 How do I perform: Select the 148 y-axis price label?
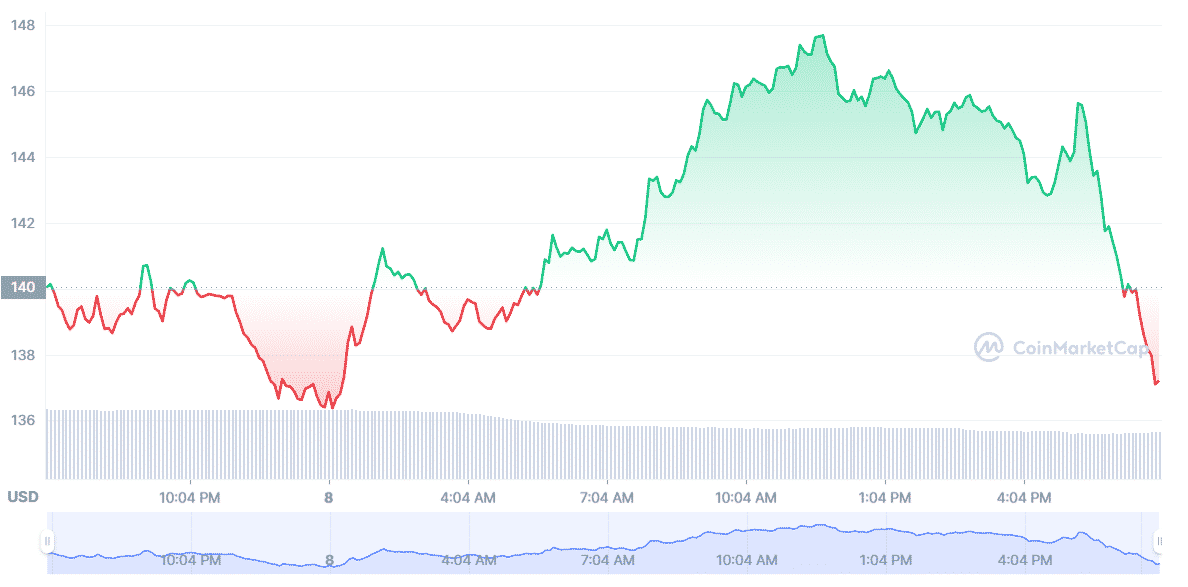pyautogui.click(x=24, y=25)
